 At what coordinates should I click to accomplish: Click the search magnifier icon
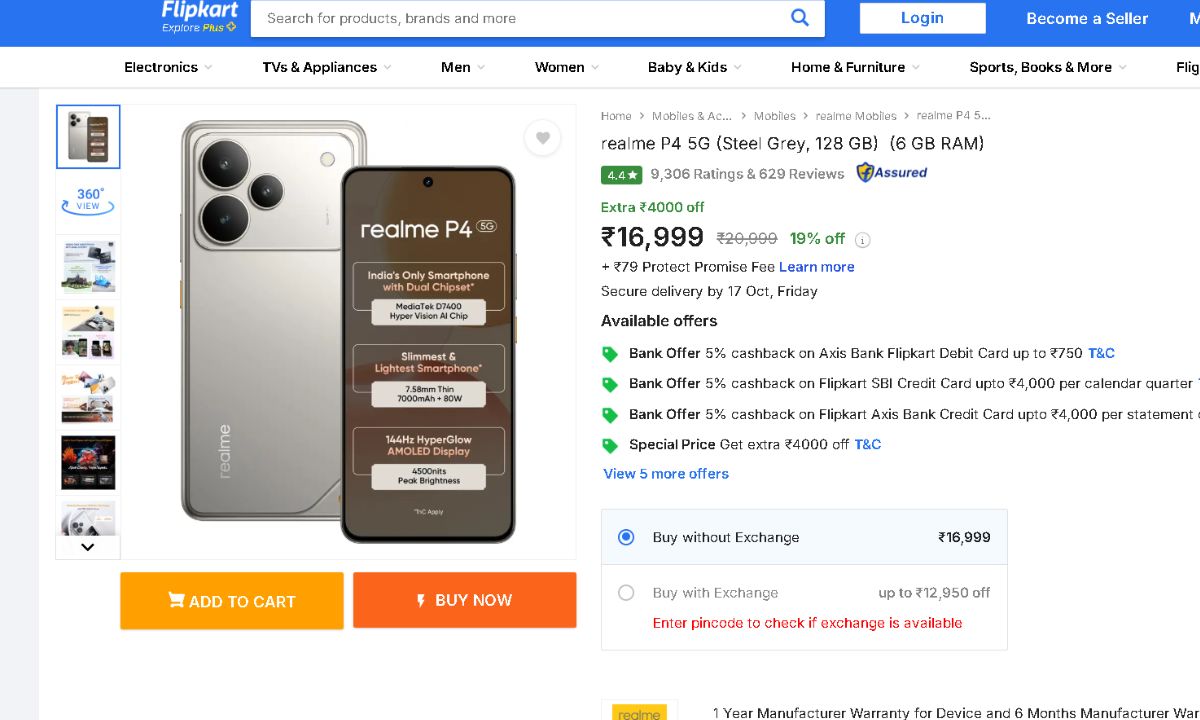click(799, 17)
